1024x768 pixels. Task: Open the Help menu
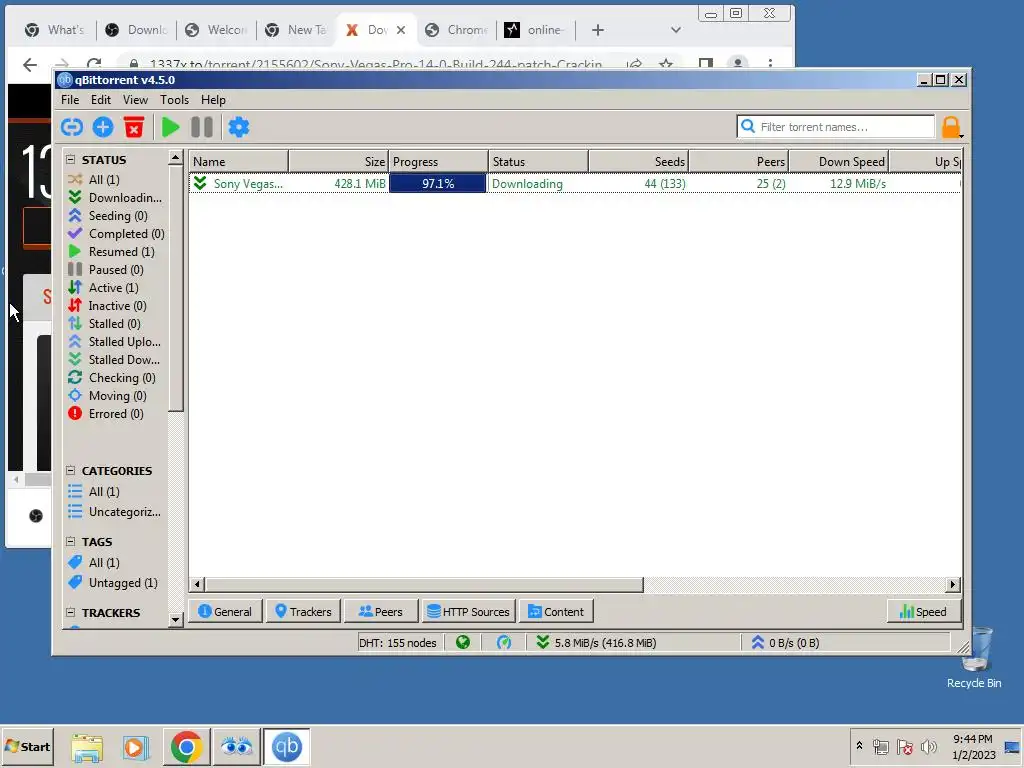pos(213,100)
